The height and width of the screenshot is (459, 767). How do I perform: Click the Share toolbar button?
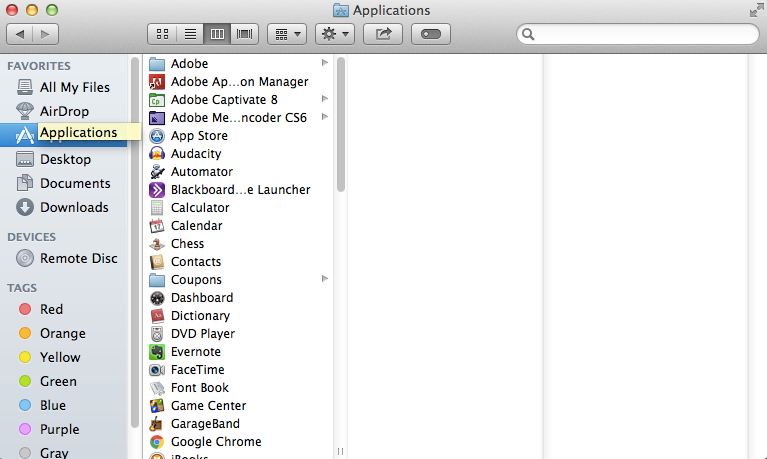[x=383, y=34]
